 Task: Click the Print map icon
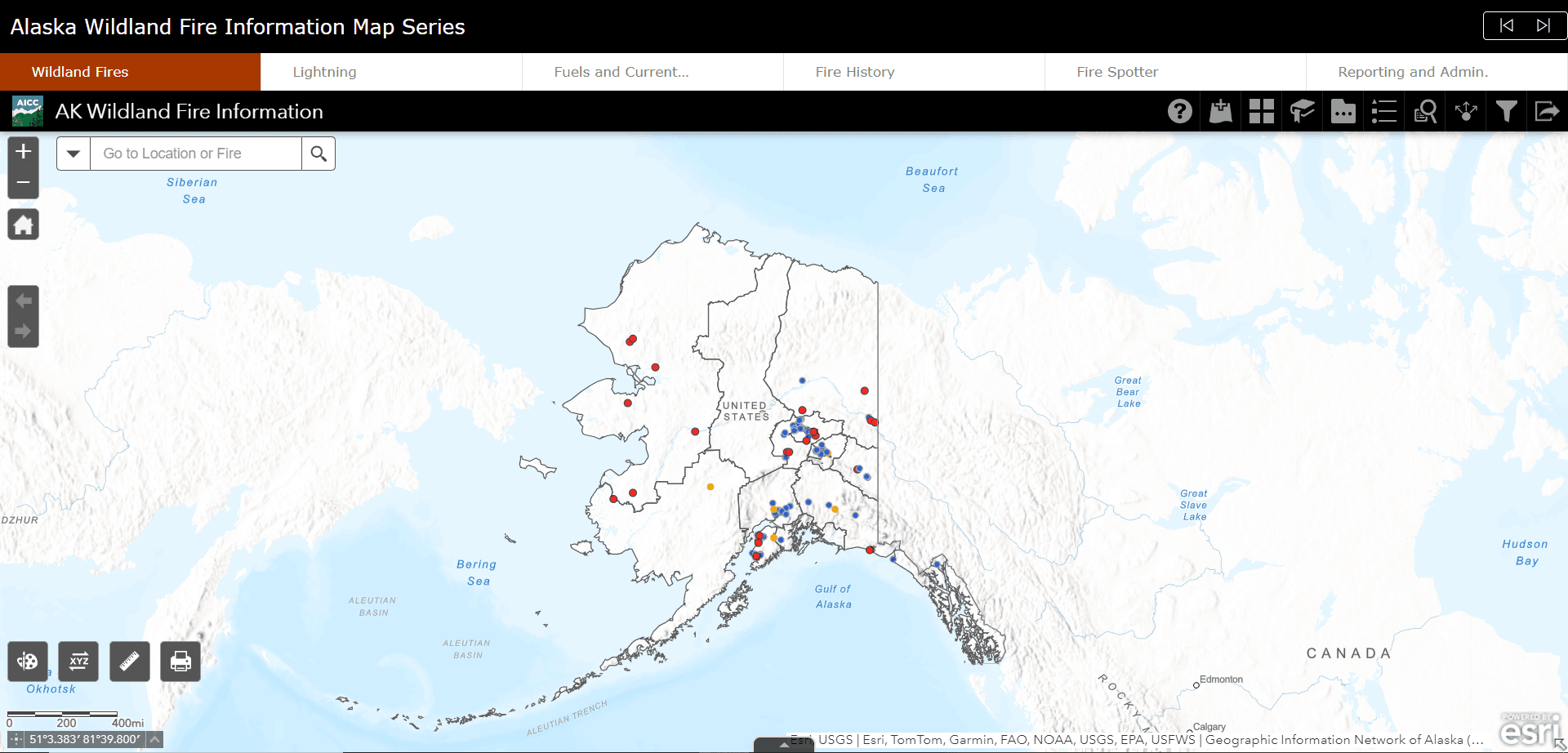pos(180,662)
